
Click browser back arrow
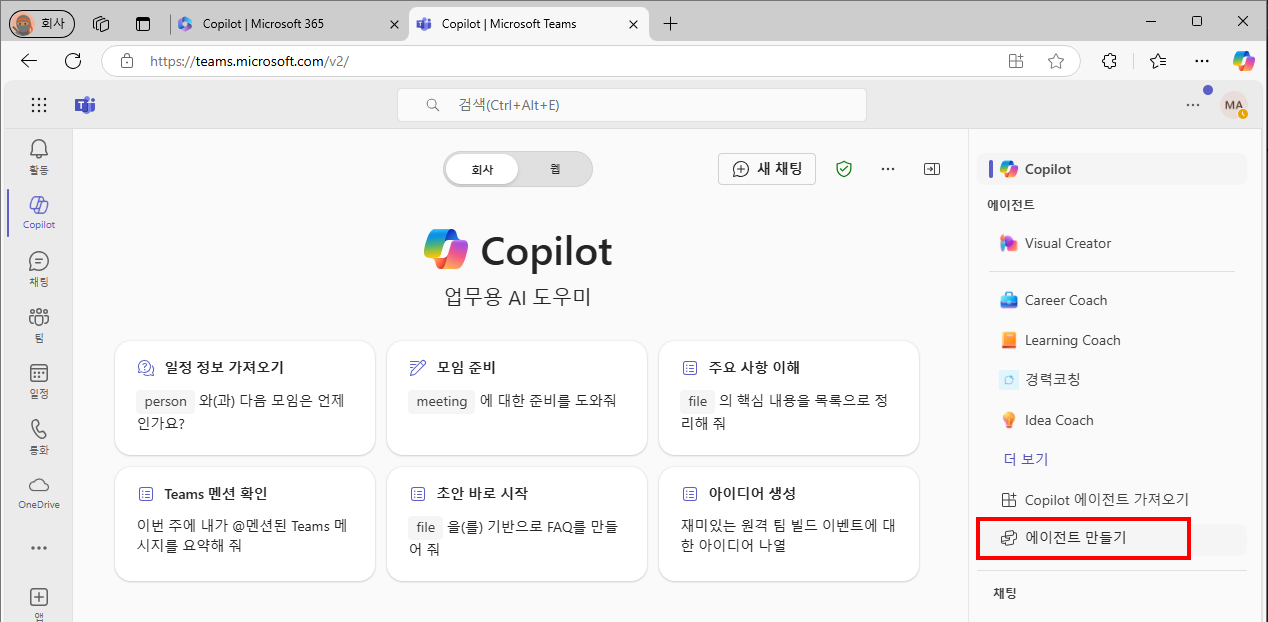29,61
